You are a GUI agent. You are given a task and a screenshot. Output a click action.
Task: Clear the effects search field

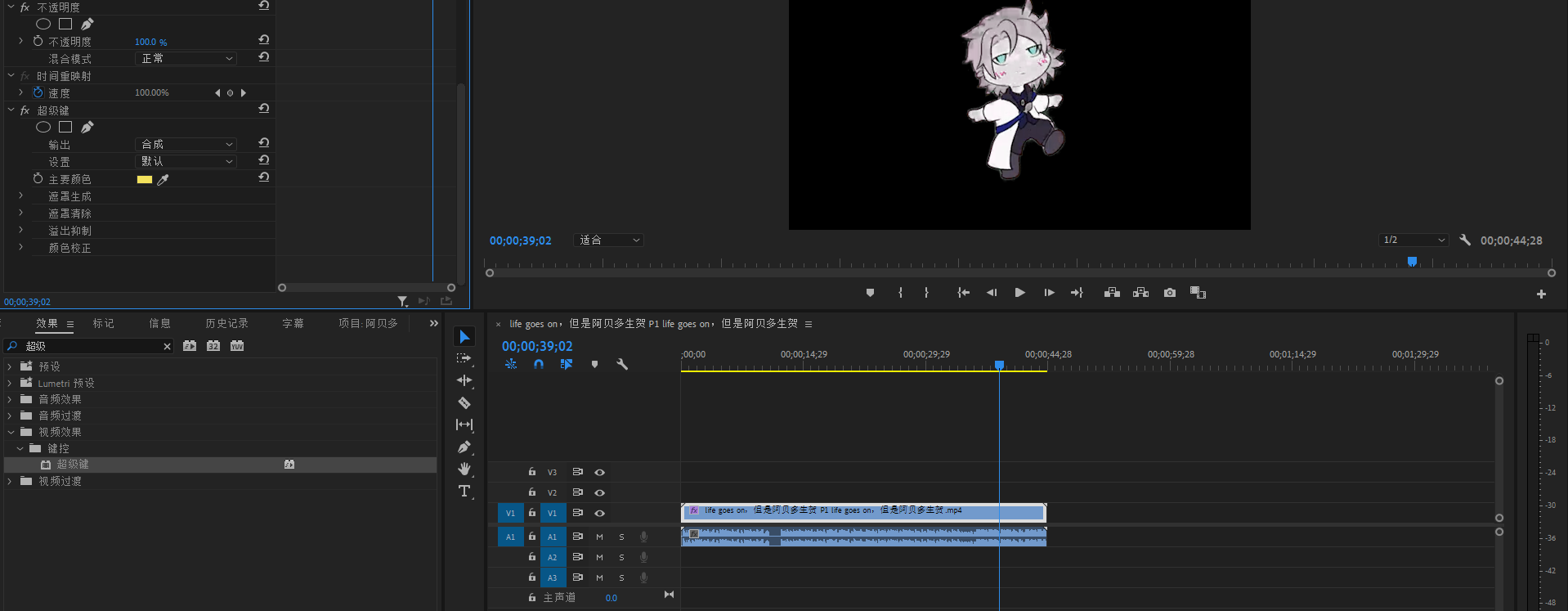167,346
